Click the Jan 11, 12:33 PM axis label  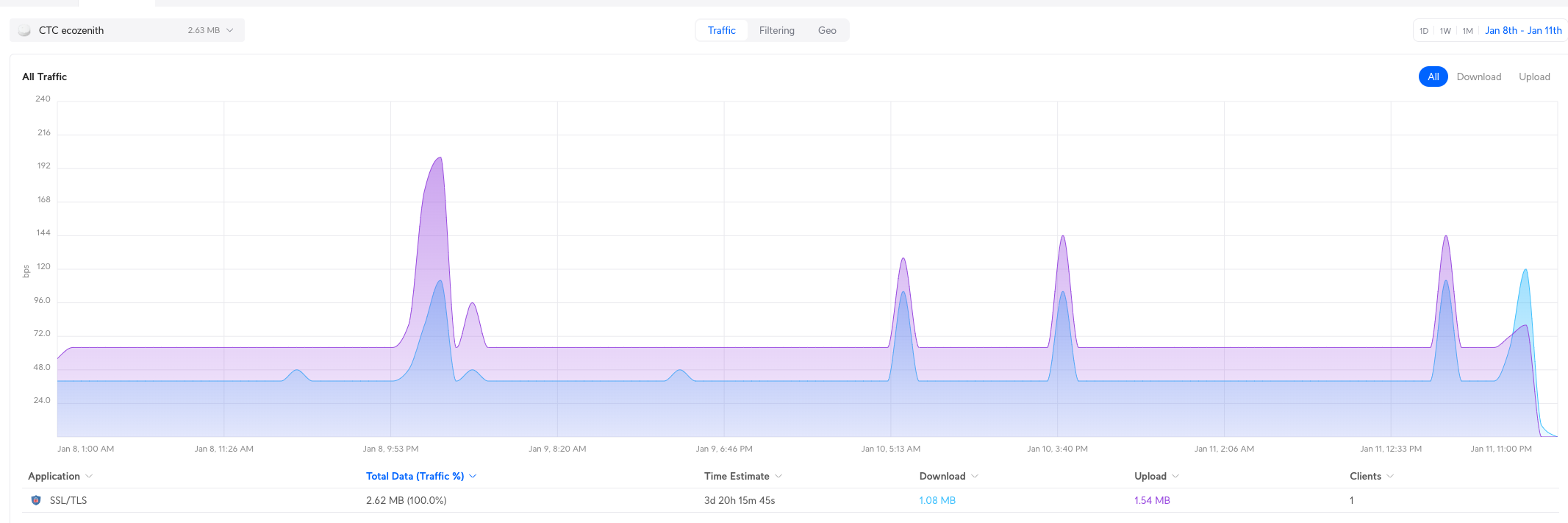coord(1391,449)
